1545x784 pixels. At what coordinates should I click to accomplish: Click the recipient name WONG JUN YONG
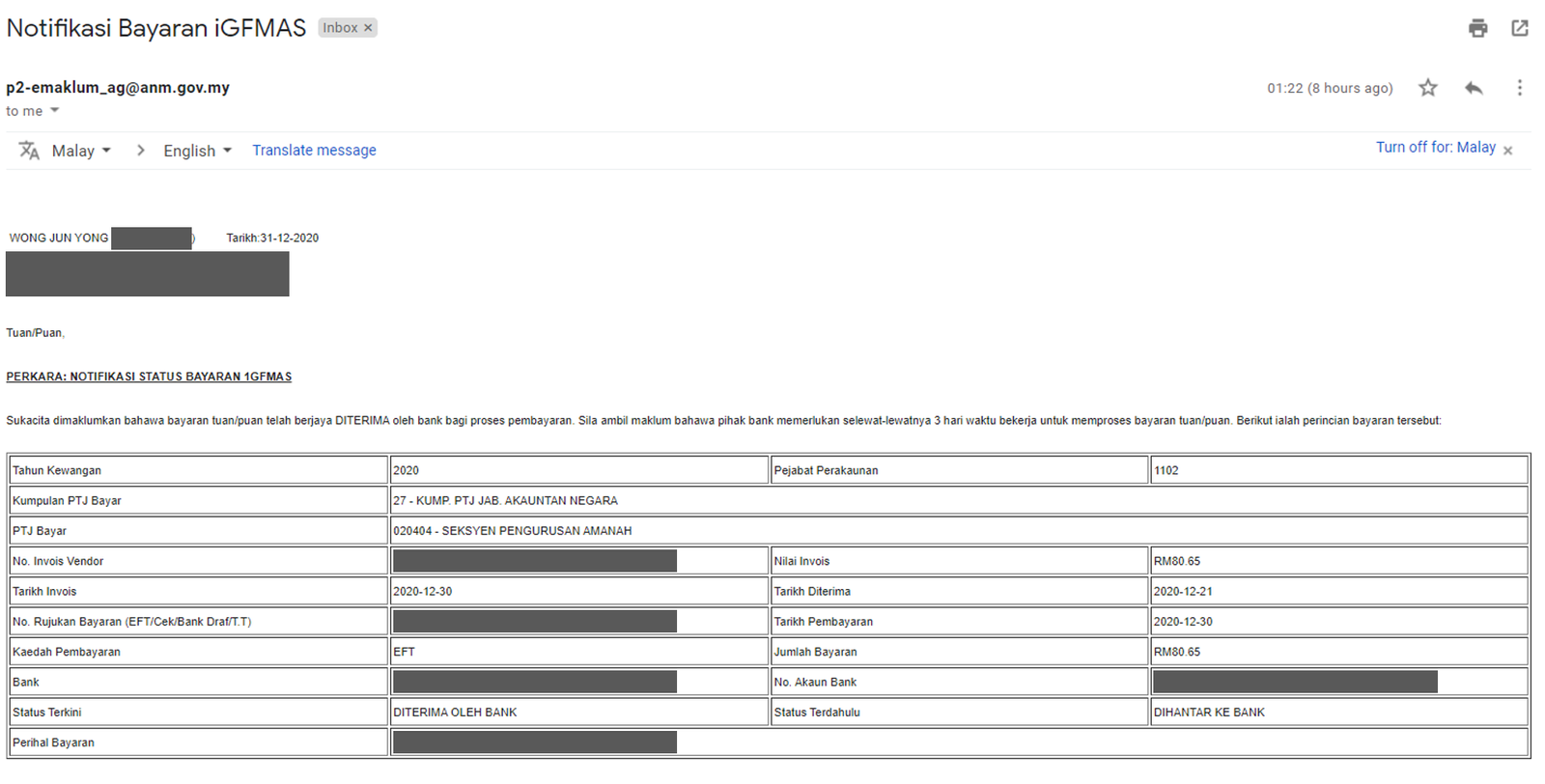pos(59,238)
